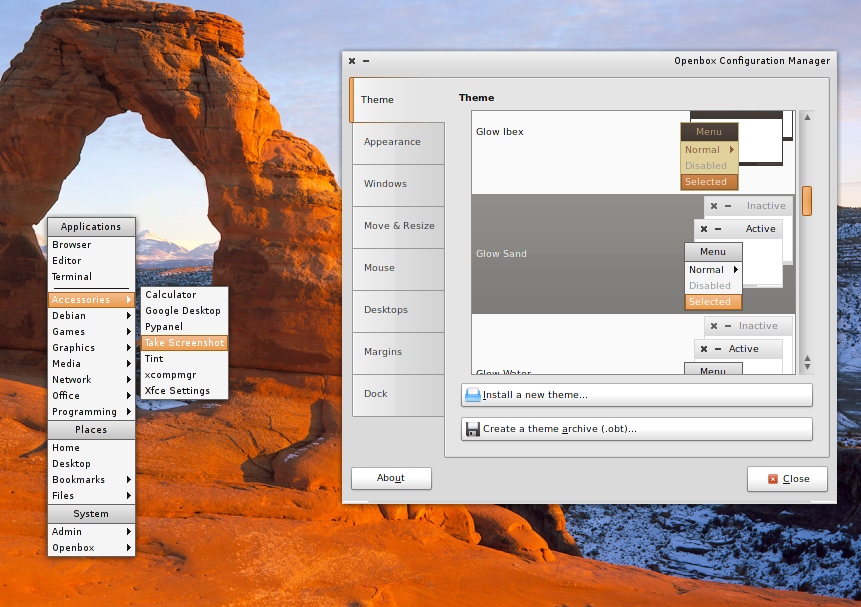Expand the Graphics submenu

[91, 348]
